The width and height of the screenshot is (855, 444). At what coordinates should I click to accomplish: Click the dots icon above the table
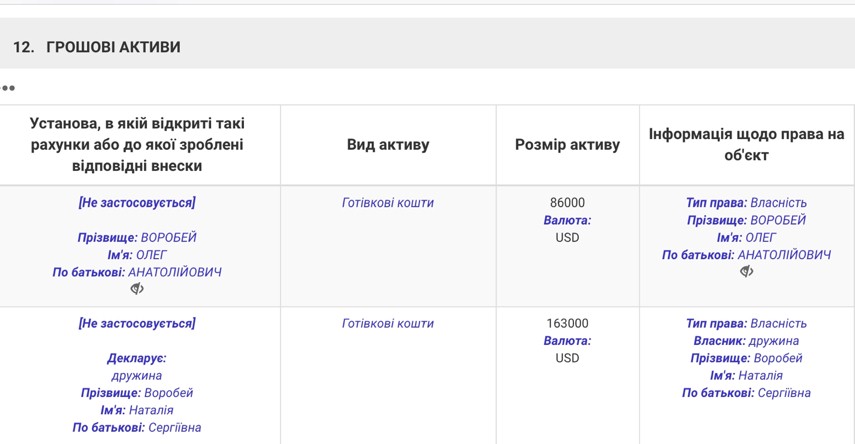point(8,88)
